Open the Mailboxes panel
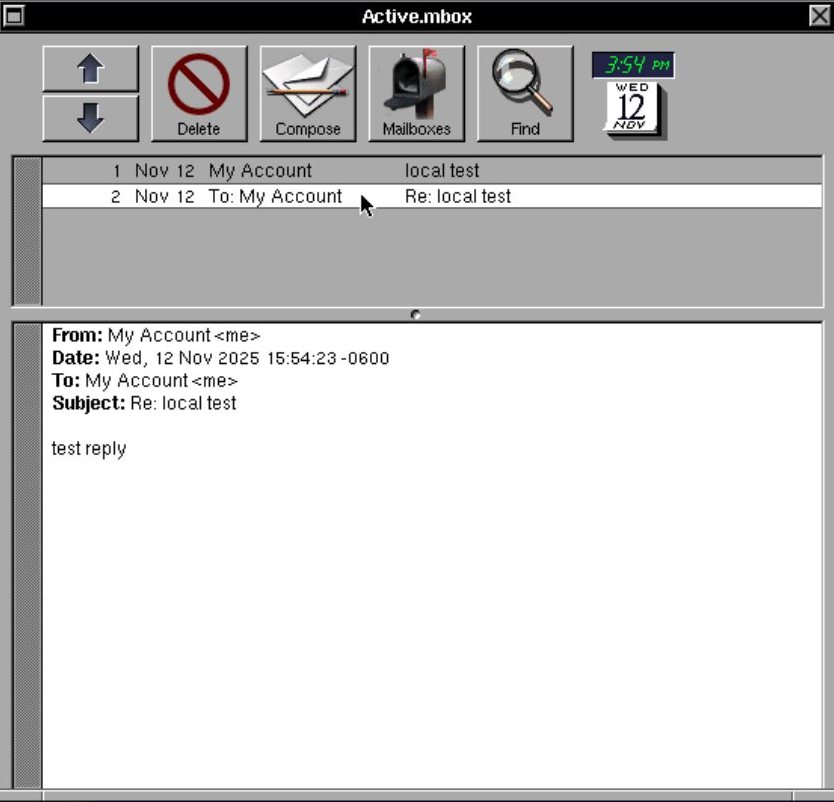 pos(416,93)
